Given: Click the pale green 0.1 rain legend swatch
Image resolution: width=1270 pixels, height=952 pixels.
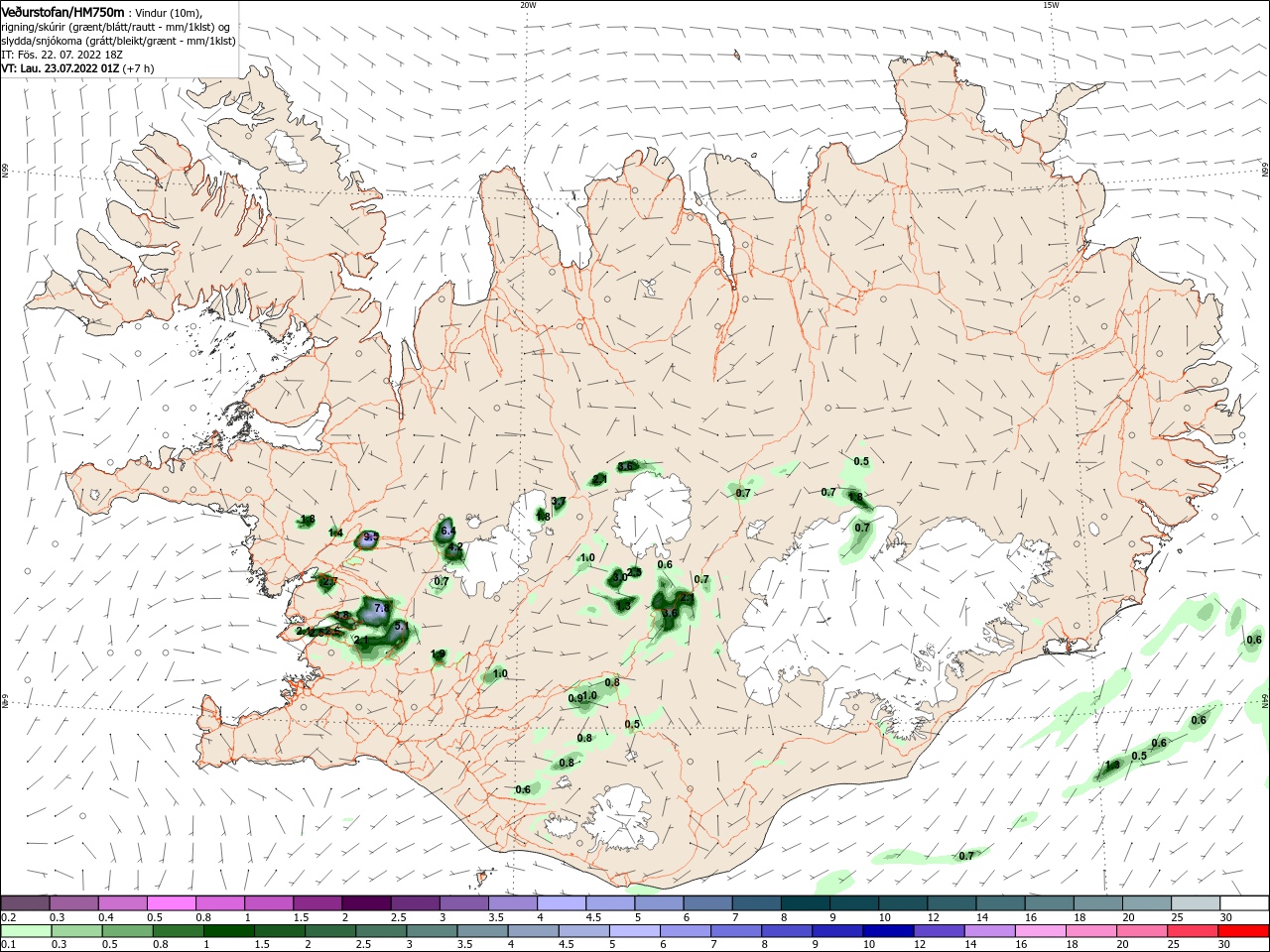Looking at the screenshot, I should click(x=26, y=931).
